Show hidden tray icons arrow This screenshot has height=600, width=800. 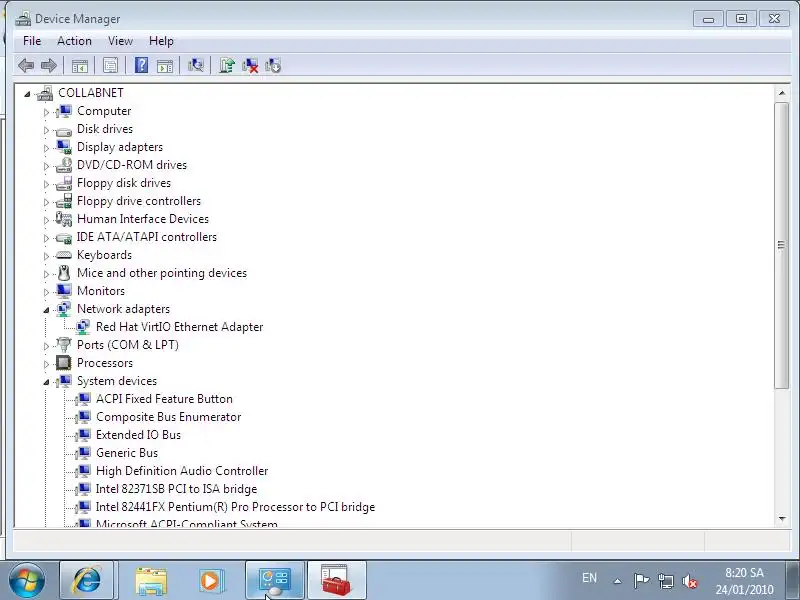pyautogui.click(x=617, y=581)
